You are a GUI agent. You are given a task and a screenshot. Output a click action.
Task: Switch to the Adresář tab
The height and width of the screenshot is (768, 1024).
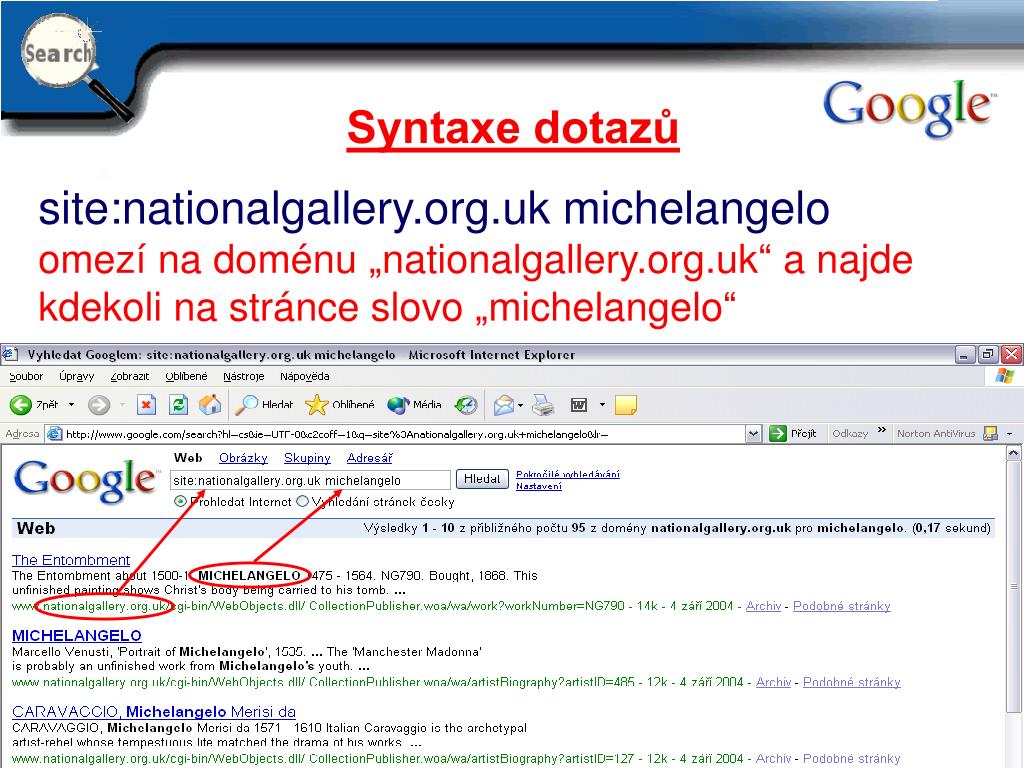click(370, 458)
